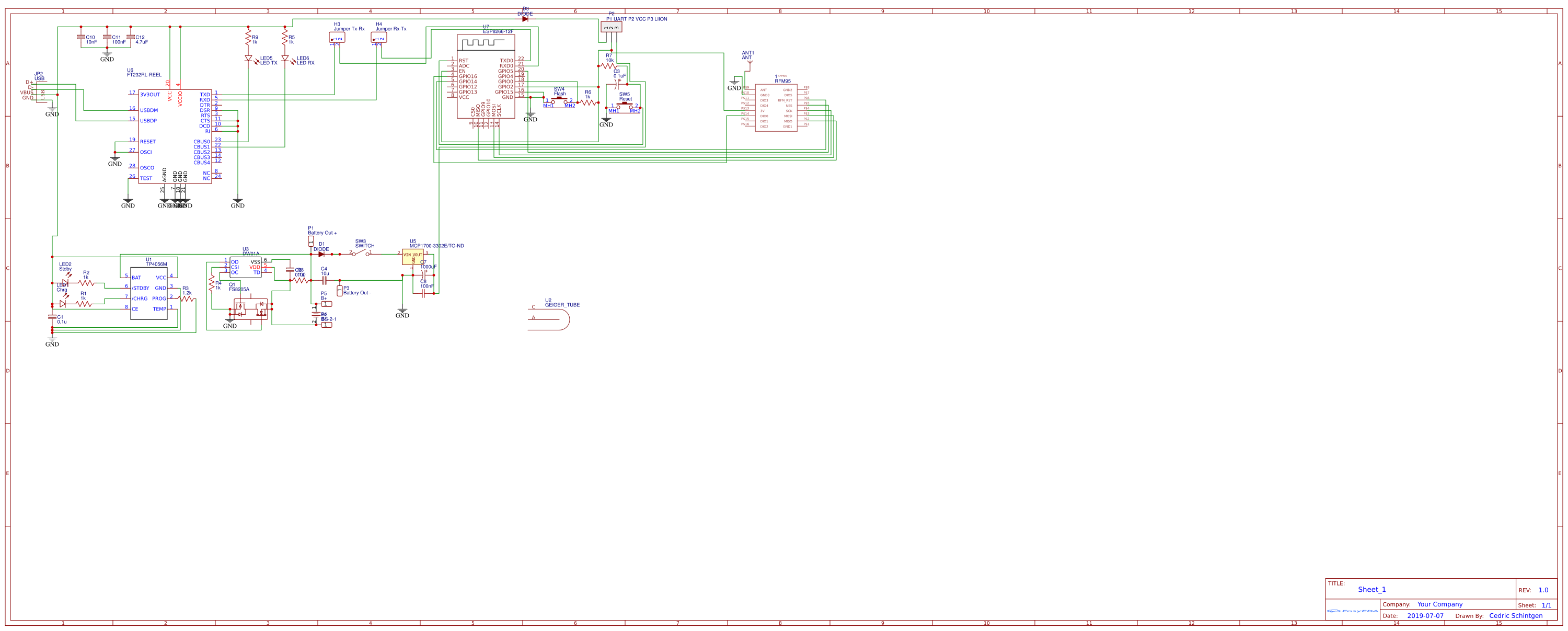Select the TP4056M charger IC
The width and height of the screenshot is (1568, 631).
[x=148, y=293]
